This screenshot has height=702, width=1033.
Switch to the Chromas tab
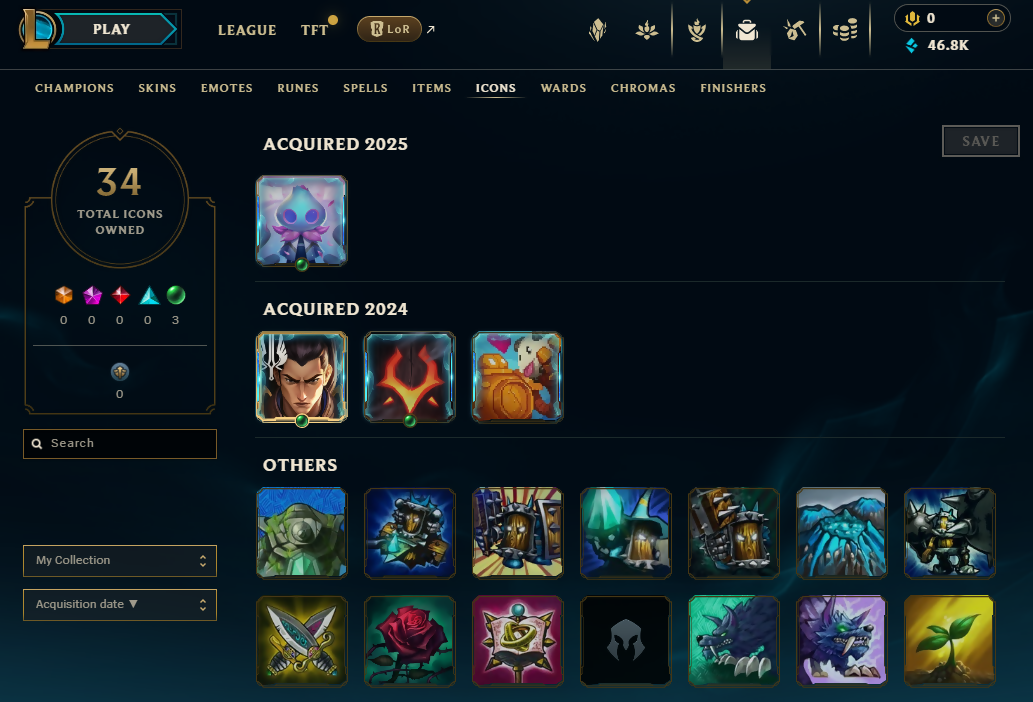click(643, 88)
